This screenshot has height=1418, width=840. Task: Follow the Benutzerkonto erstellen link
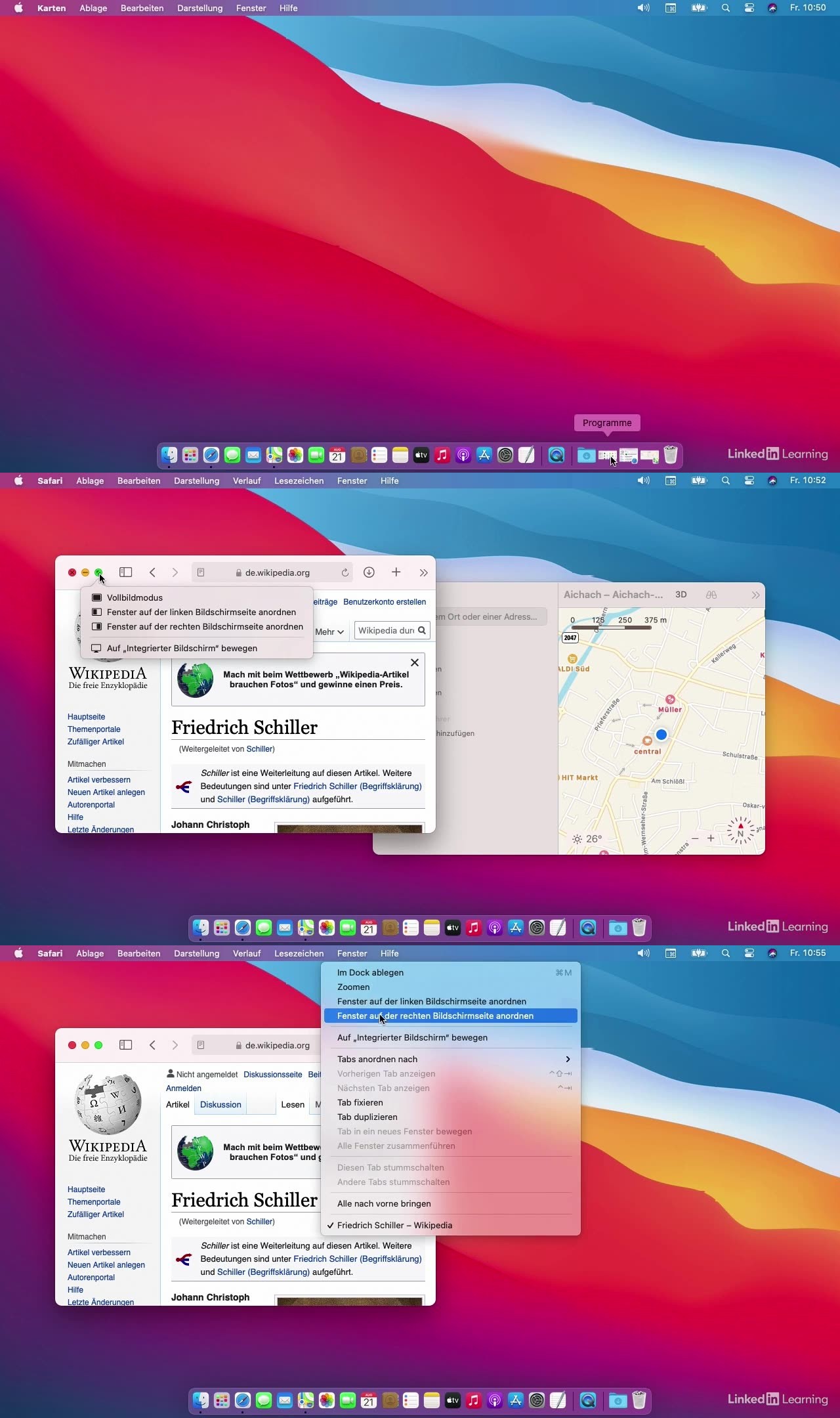[x=385, y=601]
